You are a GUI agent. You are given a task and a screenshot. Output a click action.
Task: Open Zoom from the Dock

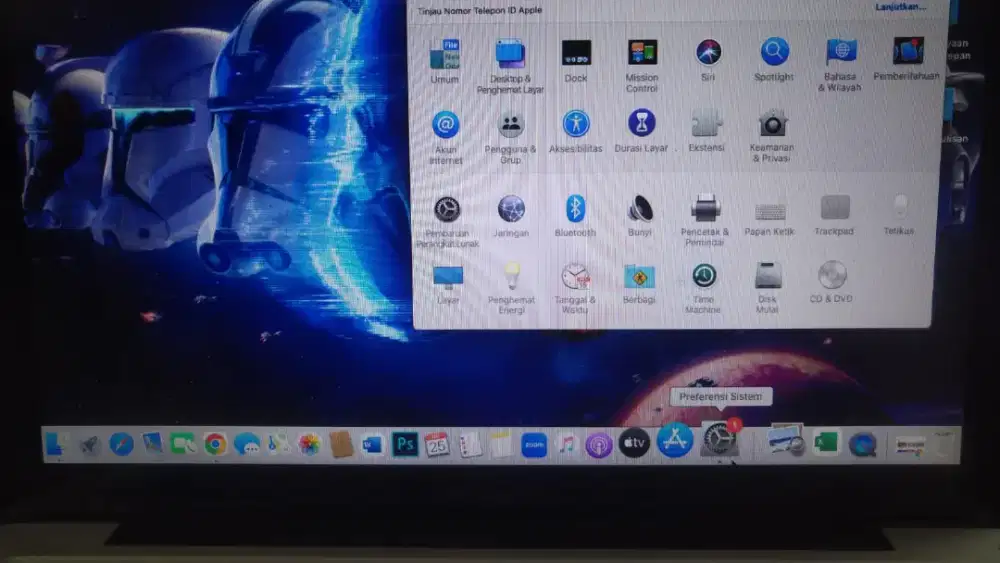tap(534, 444)
